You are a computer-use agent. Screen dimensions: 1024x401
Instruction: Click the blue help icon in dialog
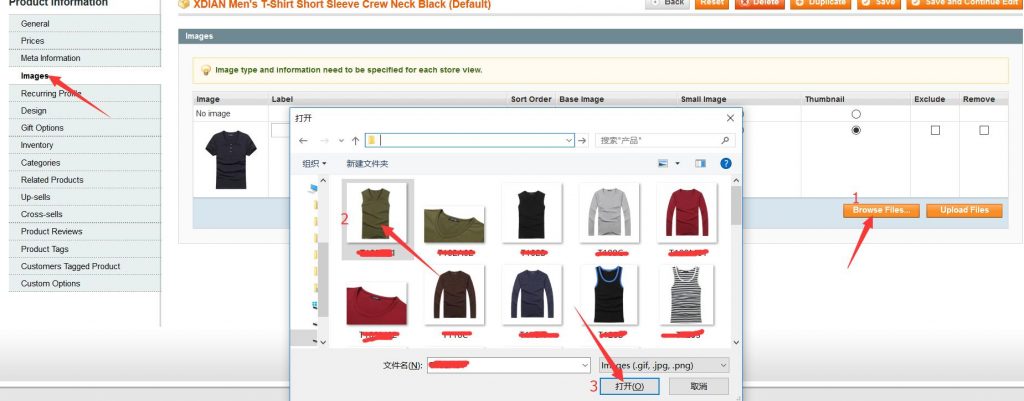point(726,163)
